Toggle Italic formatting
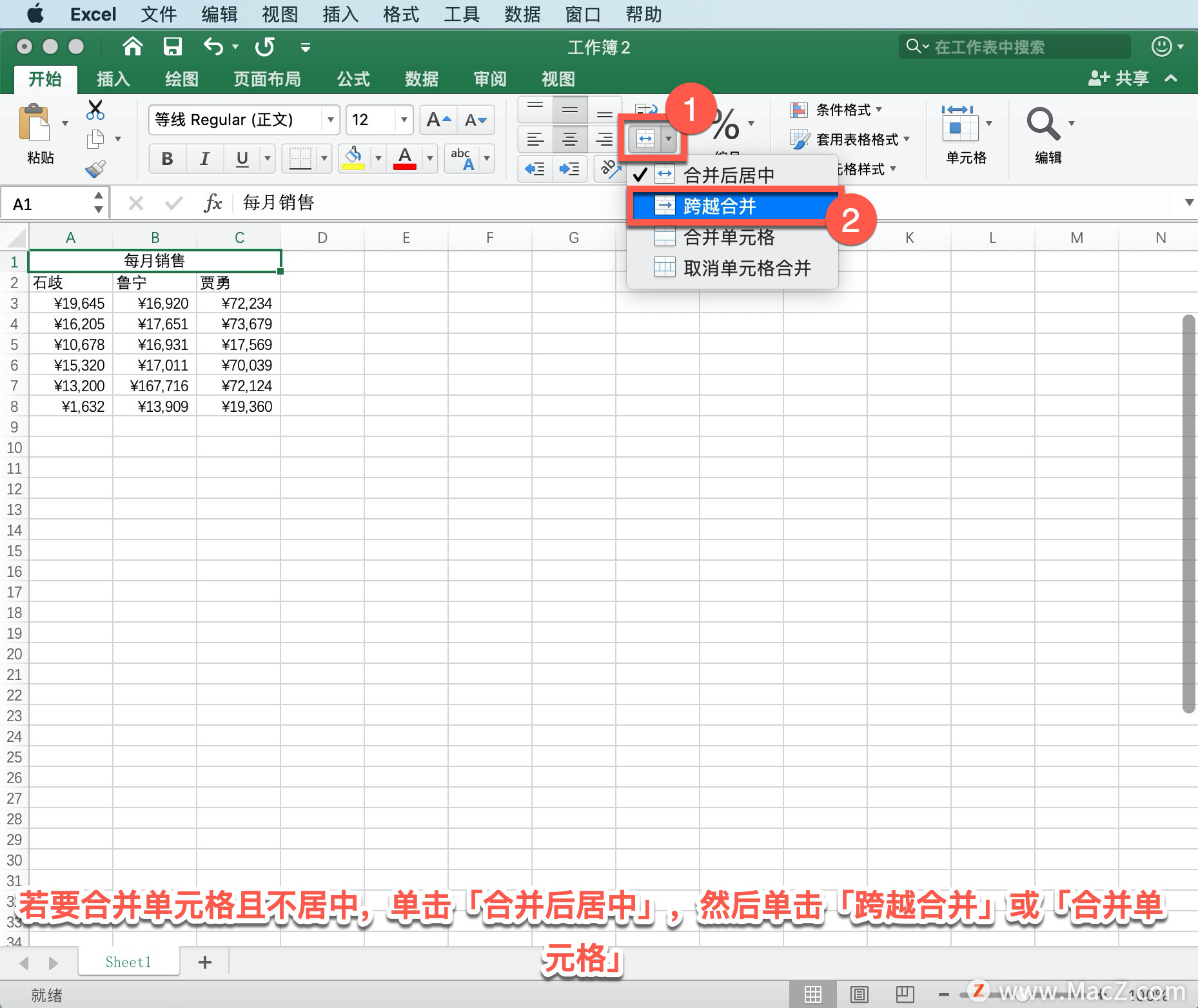 click(204, 158)
